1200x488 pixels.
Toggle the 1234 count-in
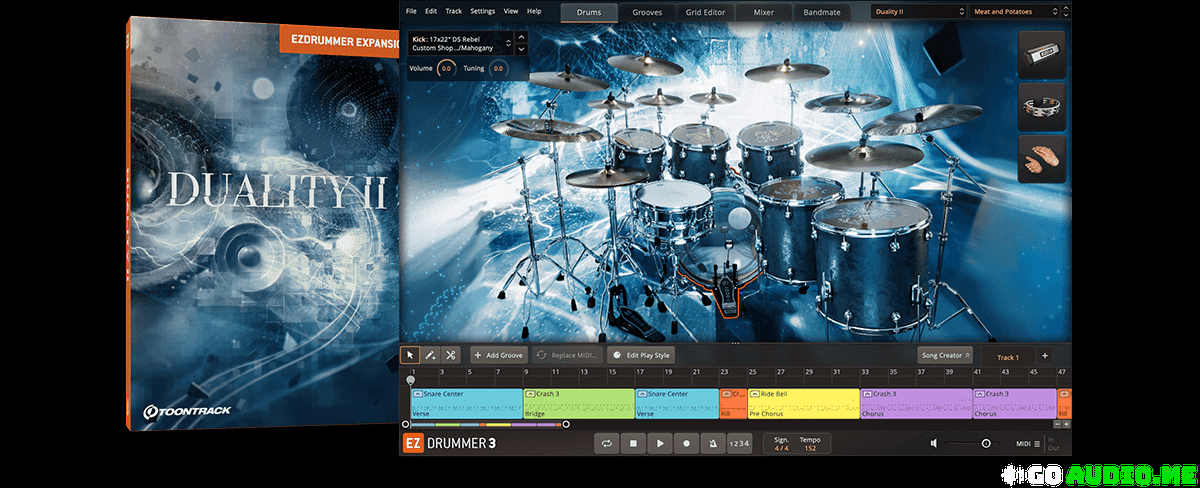(x=739, y=443)
